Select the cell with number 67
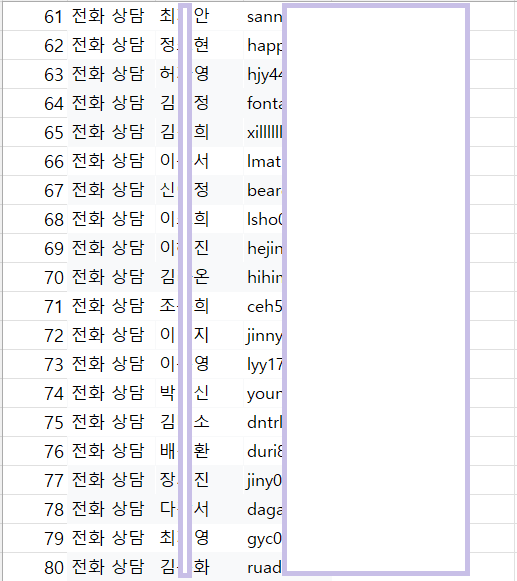The height and width of the screenshot is (581, 517). pos(35,190)
